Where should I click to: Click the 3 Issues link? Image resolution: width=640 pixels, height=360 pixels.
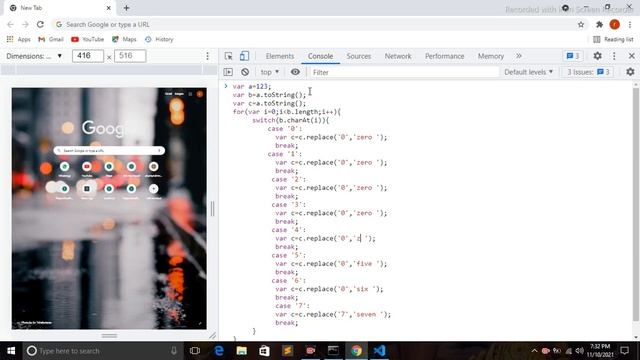click(588, 72)
